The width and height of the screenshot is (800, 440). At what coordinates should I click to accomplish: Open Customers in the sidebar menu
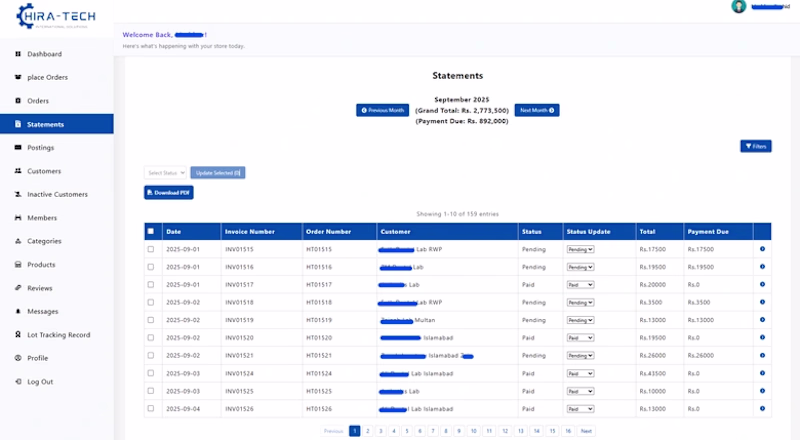click(x=44, y=171)
